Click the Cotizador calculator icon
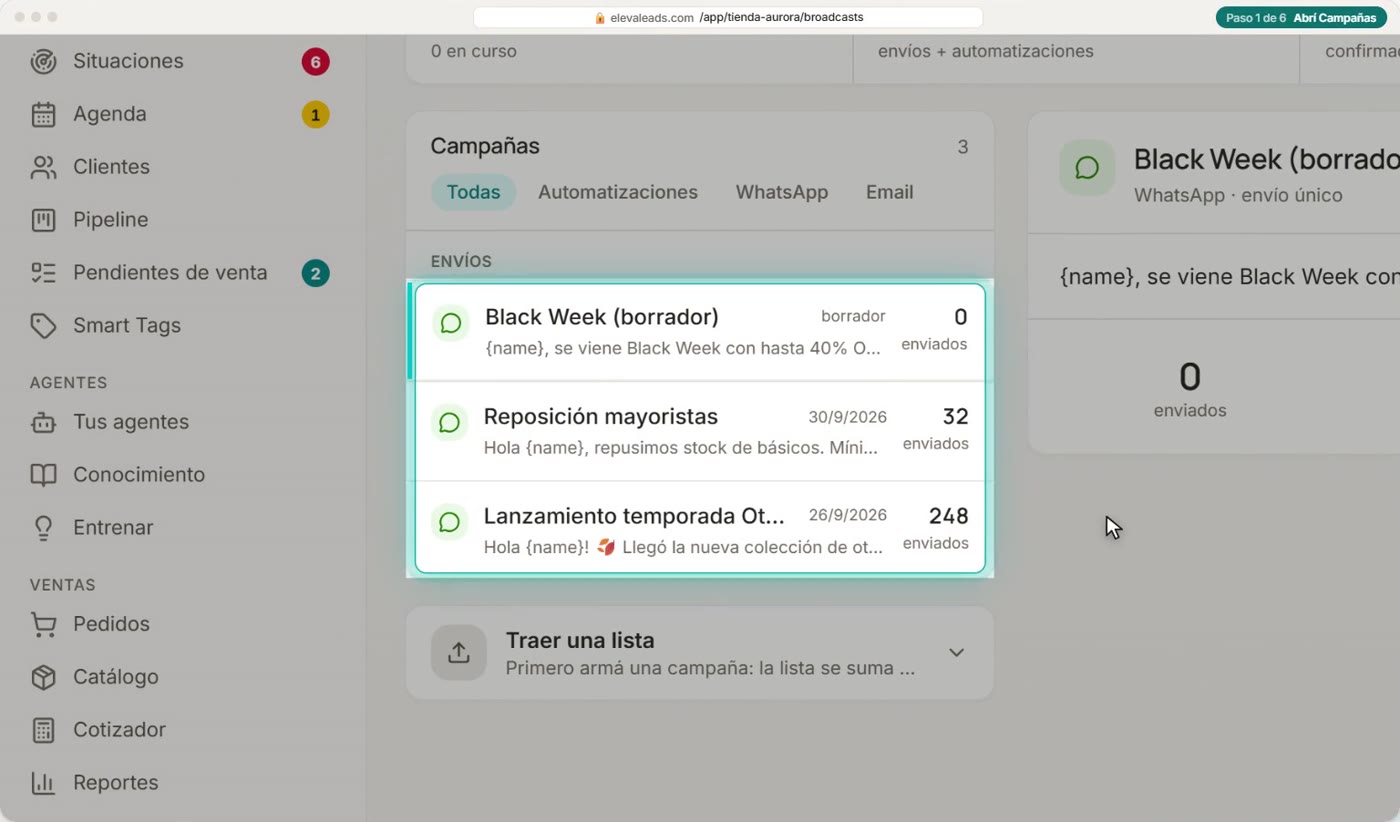The image size is (1400, 822). 43,730
